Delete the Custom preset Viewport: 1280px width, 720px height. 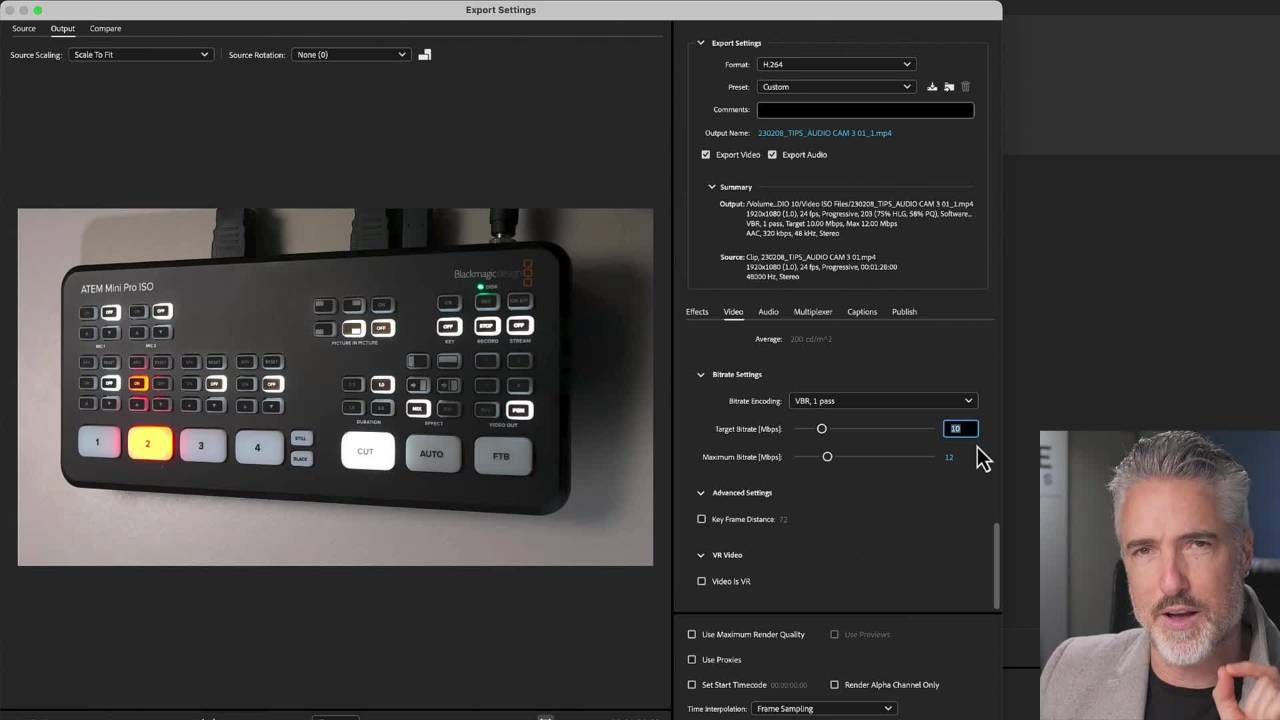coord(965,86)
